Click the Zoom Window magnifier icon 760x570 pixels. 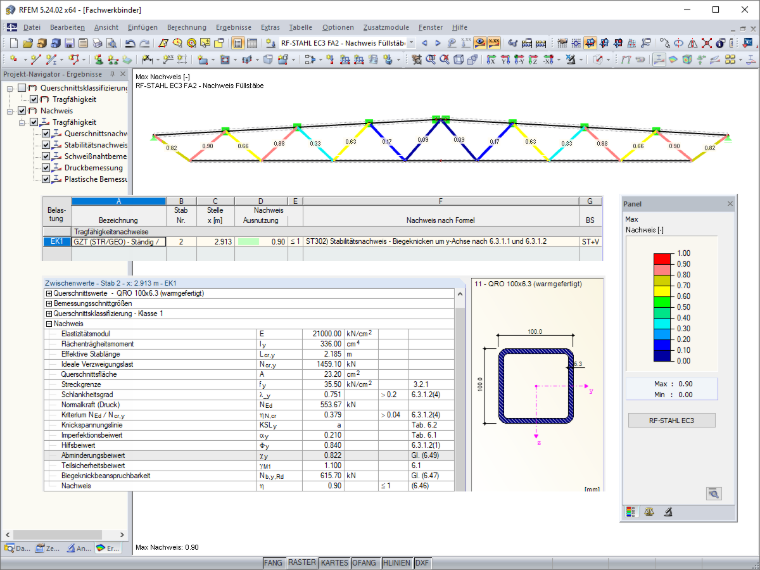[430, 60]
